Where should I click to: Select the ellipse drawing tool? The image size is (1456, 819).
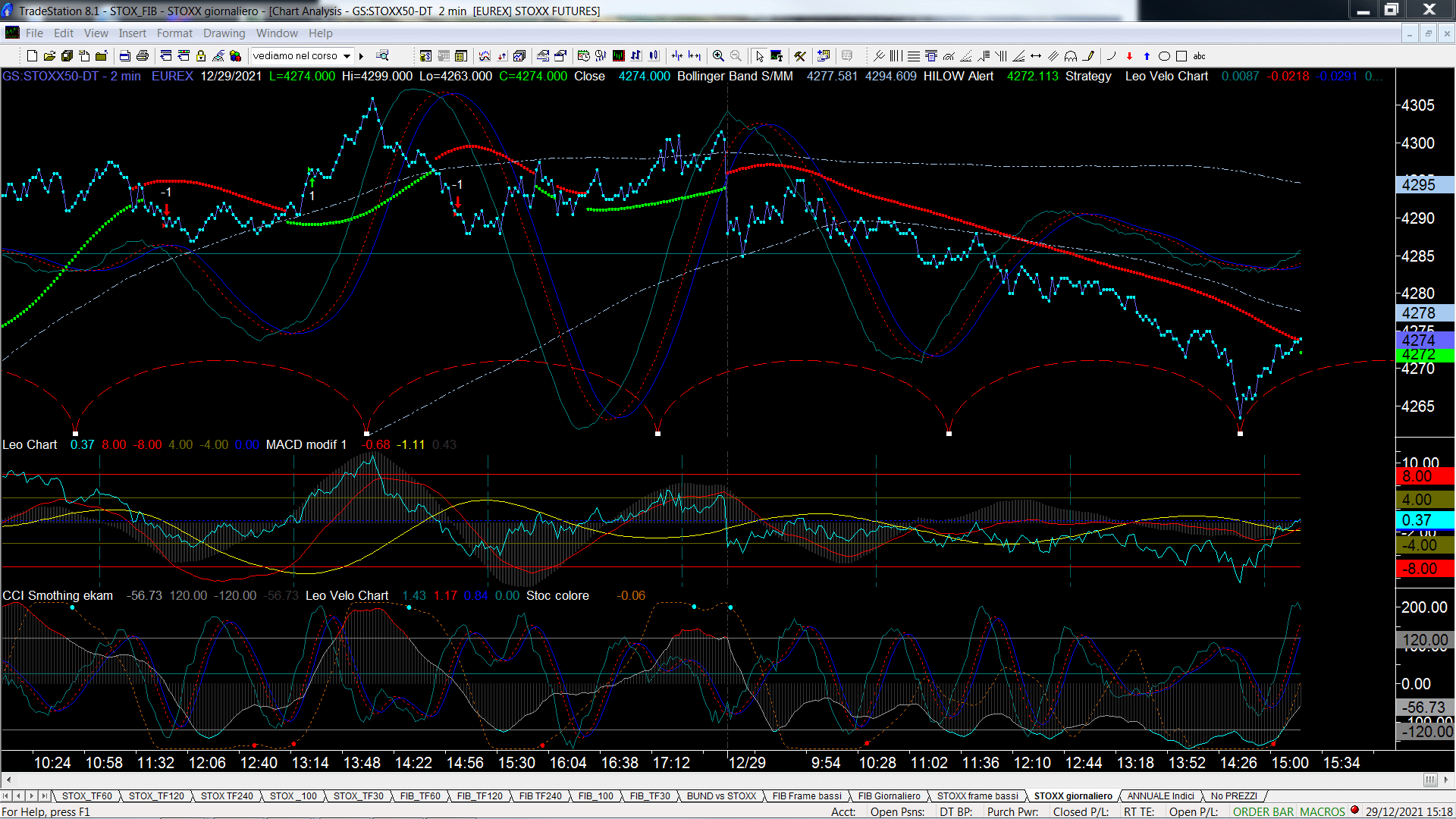1164,56
